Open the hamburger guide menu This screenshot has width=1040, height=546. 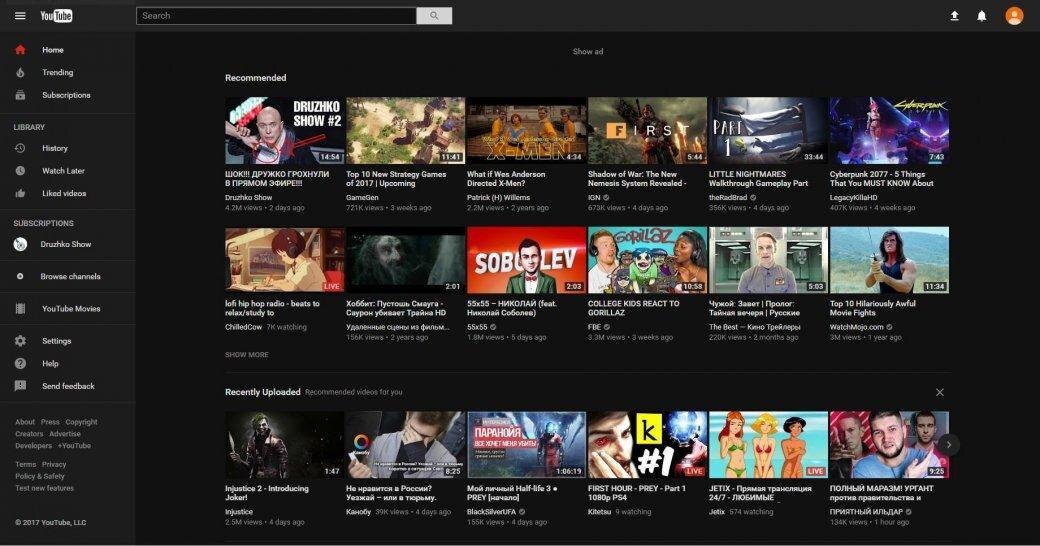[x=20, y=16]
